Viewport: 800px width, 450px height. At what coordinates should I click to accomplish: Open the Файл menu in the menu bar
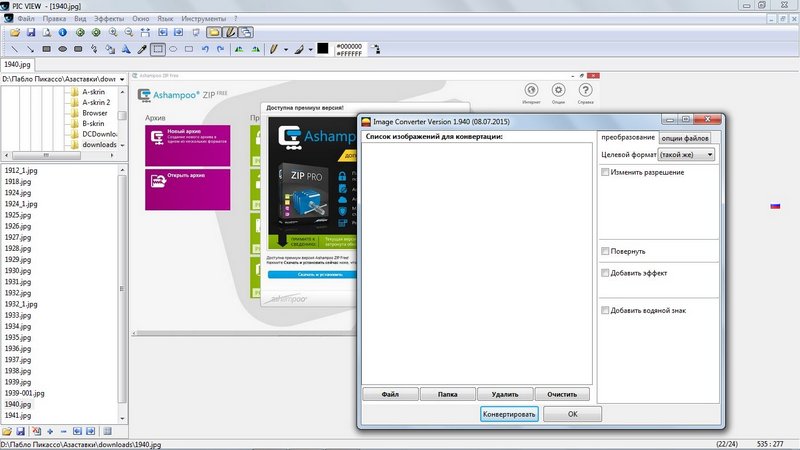(x=26, y=19)
